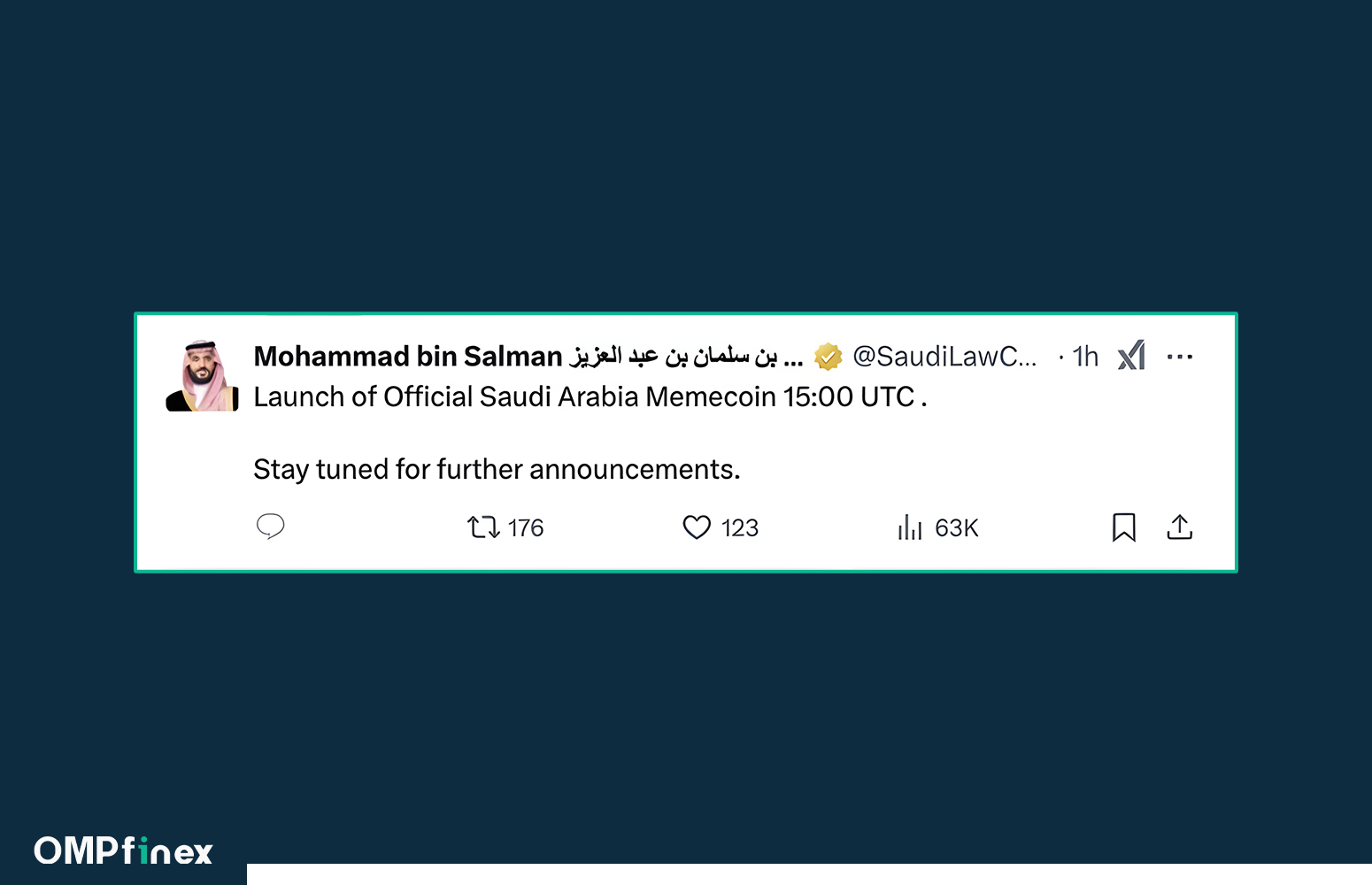Click the OMPfinex logo
The image size is (1372, 885).
coord(123,851)
